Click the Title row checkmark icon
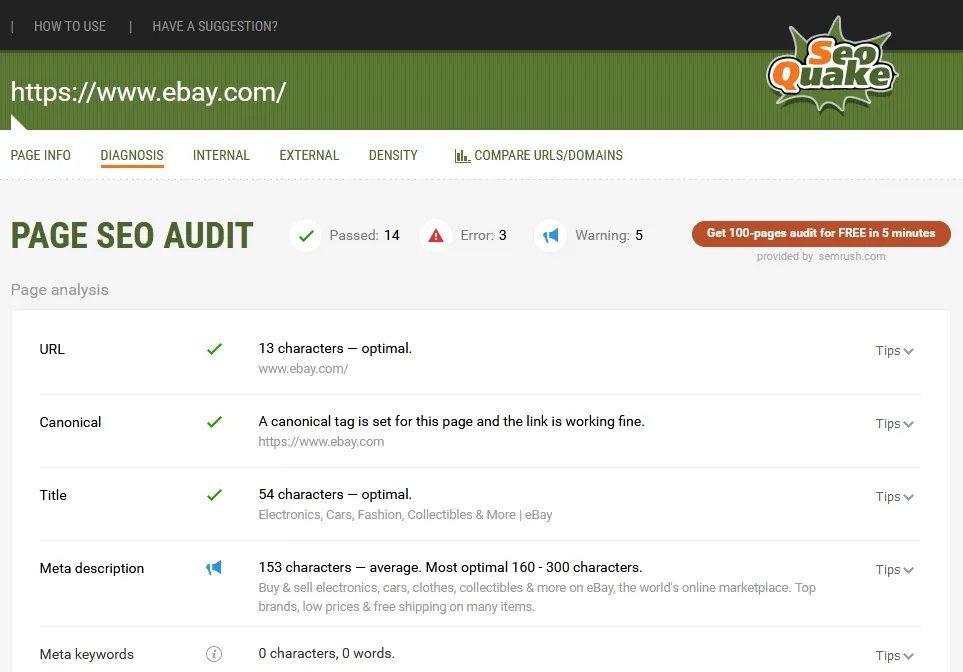Viewport: 963px width, 672px height. (x=213, y=495)
